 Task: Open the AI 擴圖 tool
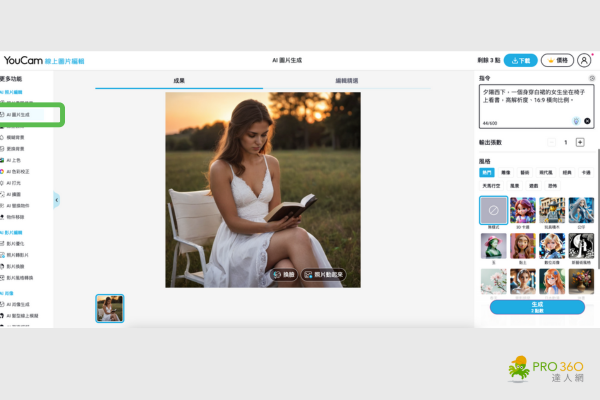pos(13,194)
